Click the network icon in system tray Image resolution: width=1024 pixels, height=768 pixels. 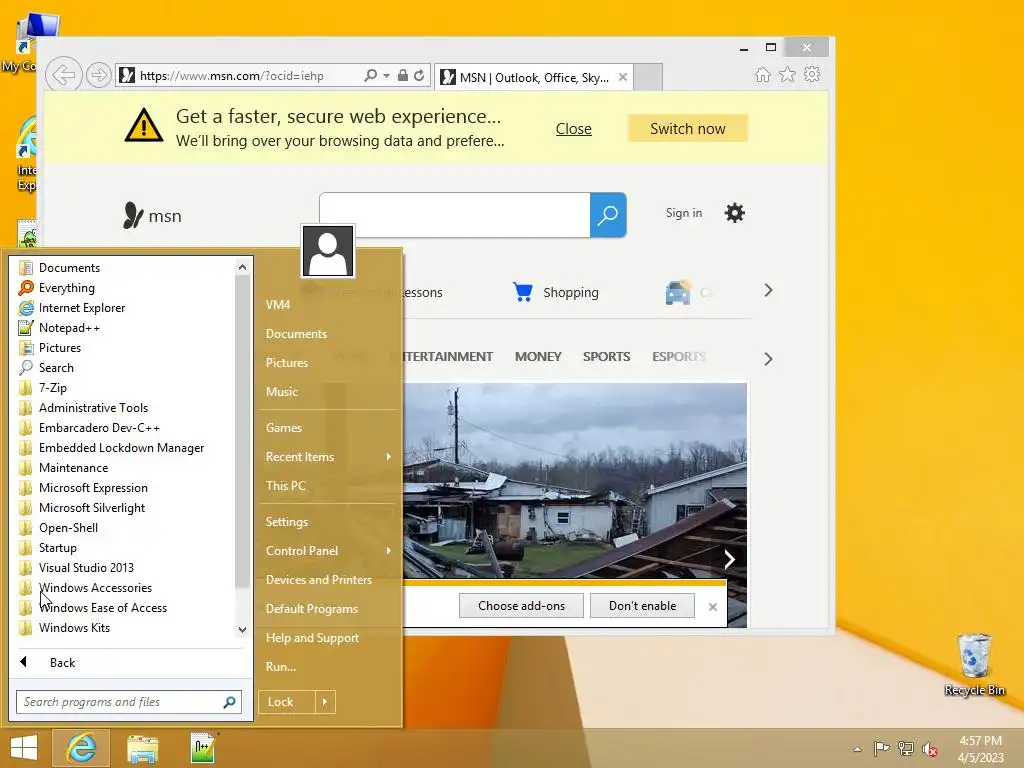tap(906, 748)
